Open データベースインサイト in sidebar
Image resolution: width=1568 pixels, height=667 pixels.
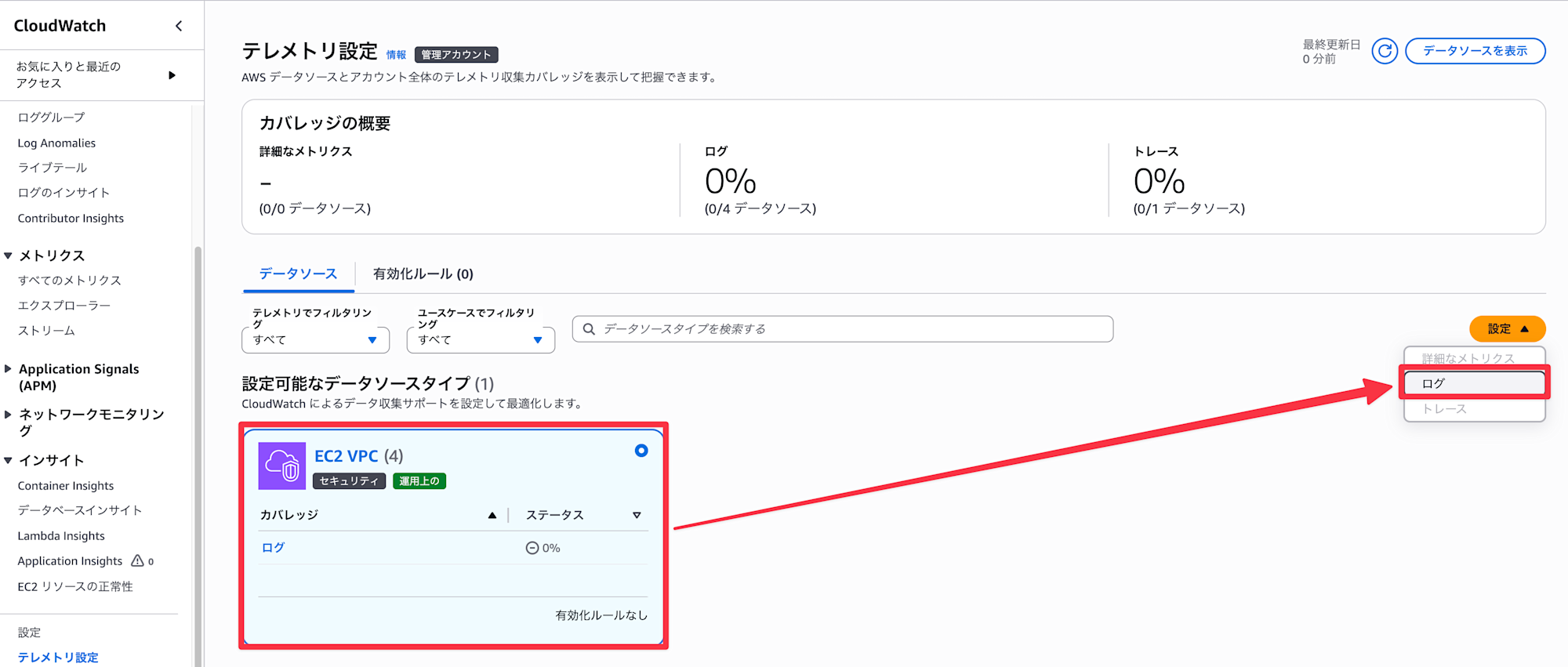[x=80, y=510]
